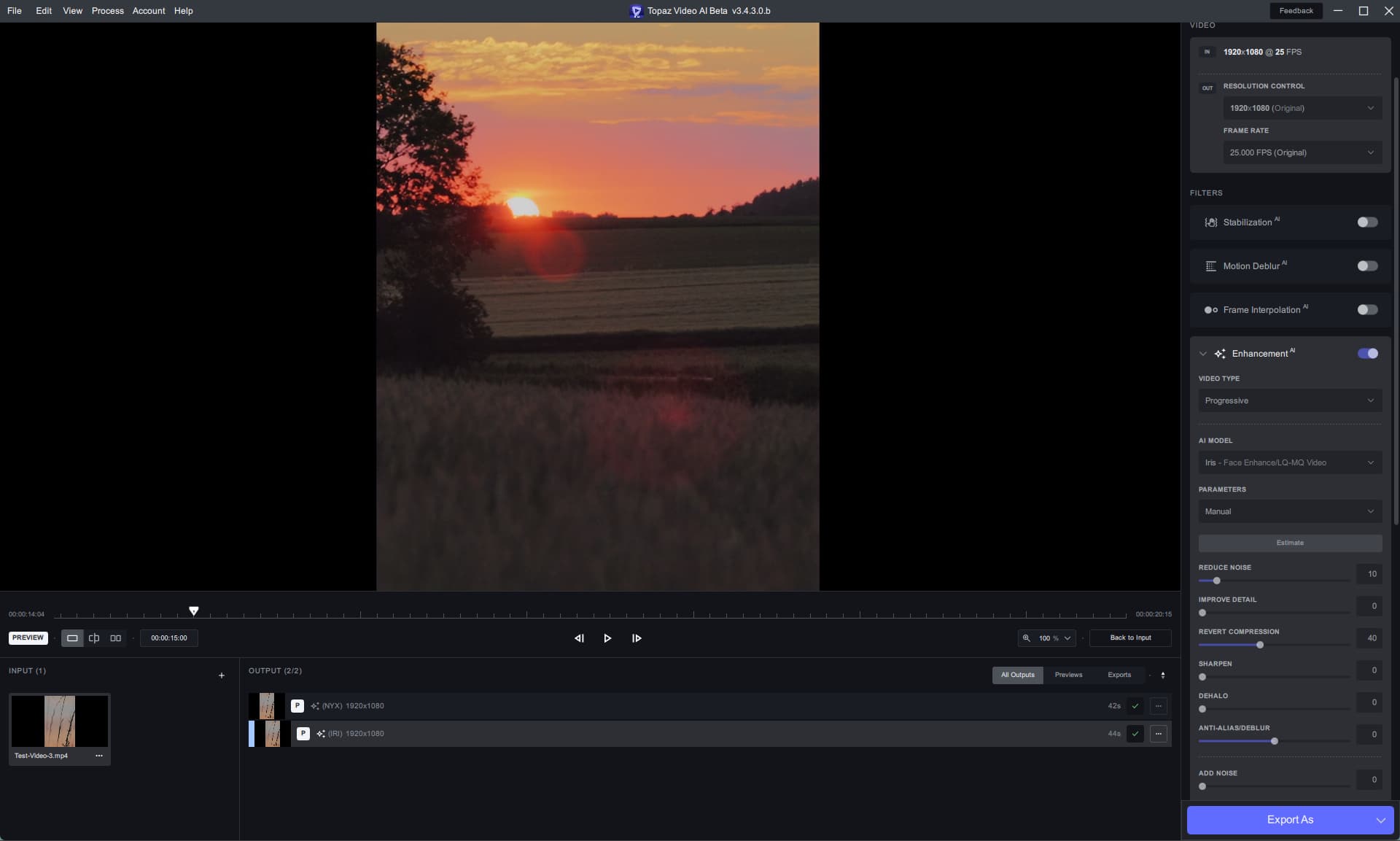Image resolution: width=1400 pixels, height=841 pixels.
Task: Open the Process menu
Action: pos(107,11)
